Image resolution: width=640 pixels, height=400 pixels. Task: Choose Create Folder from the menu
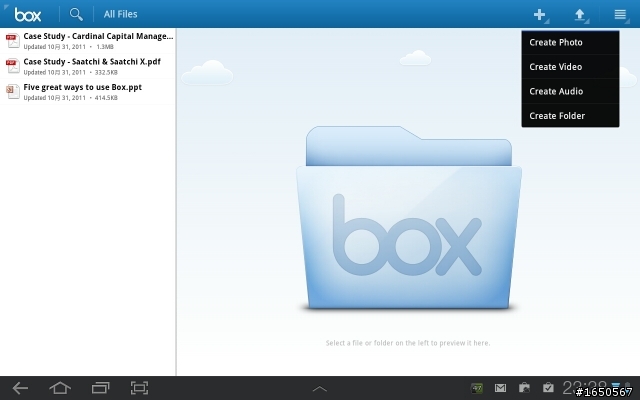pyautogui.click(x=570, y=116)
